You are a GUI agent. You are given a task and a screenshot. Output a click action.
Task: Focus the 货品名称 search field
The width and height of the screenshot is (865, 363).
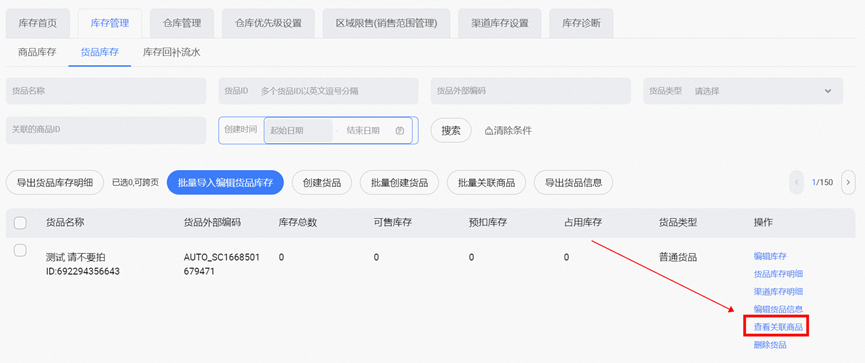point(106,91)
